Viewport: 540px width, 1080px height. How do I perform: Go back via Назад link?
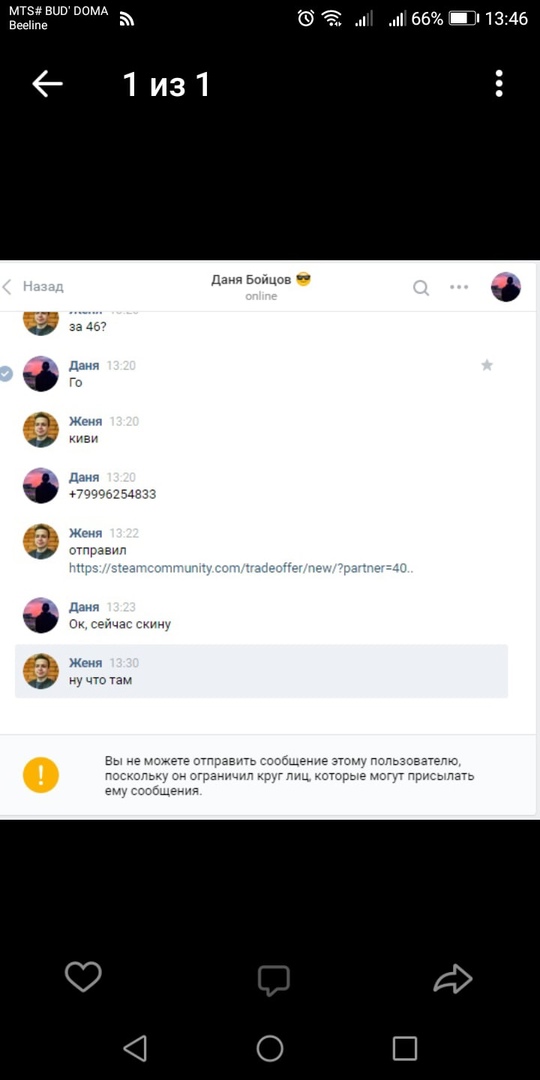(x=33, y=287)
